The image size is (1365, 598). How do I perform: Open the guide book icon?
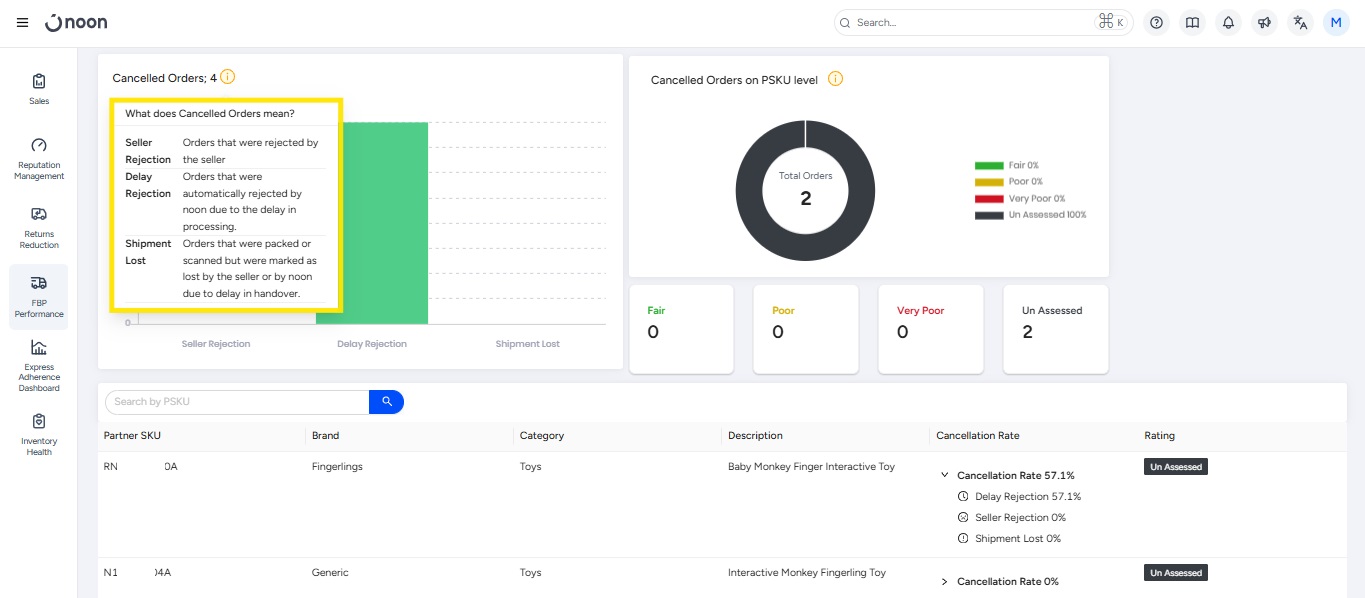[x=1192, y=22]
